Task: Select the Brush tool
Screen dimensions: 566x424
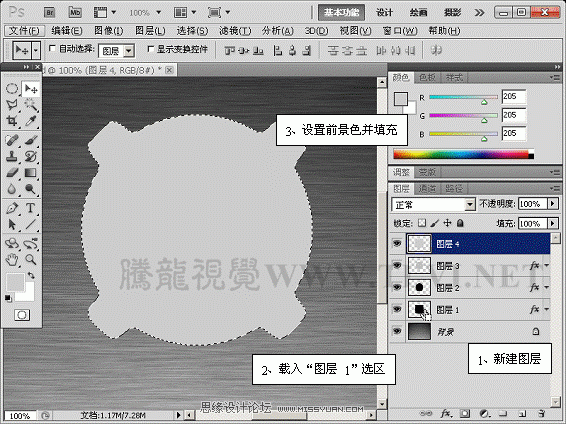Action: (31, 140)
